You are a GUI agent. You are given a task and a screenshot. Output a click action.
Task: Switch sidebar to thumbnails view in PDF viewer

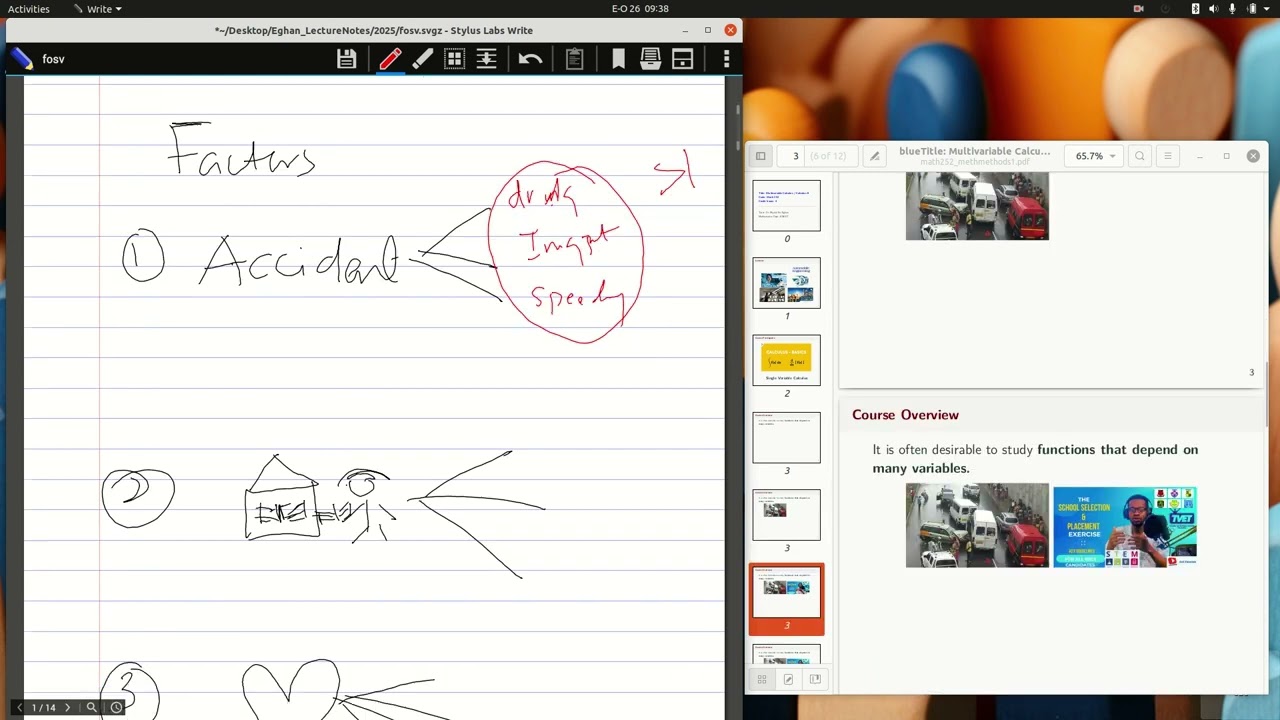(761, 680)
